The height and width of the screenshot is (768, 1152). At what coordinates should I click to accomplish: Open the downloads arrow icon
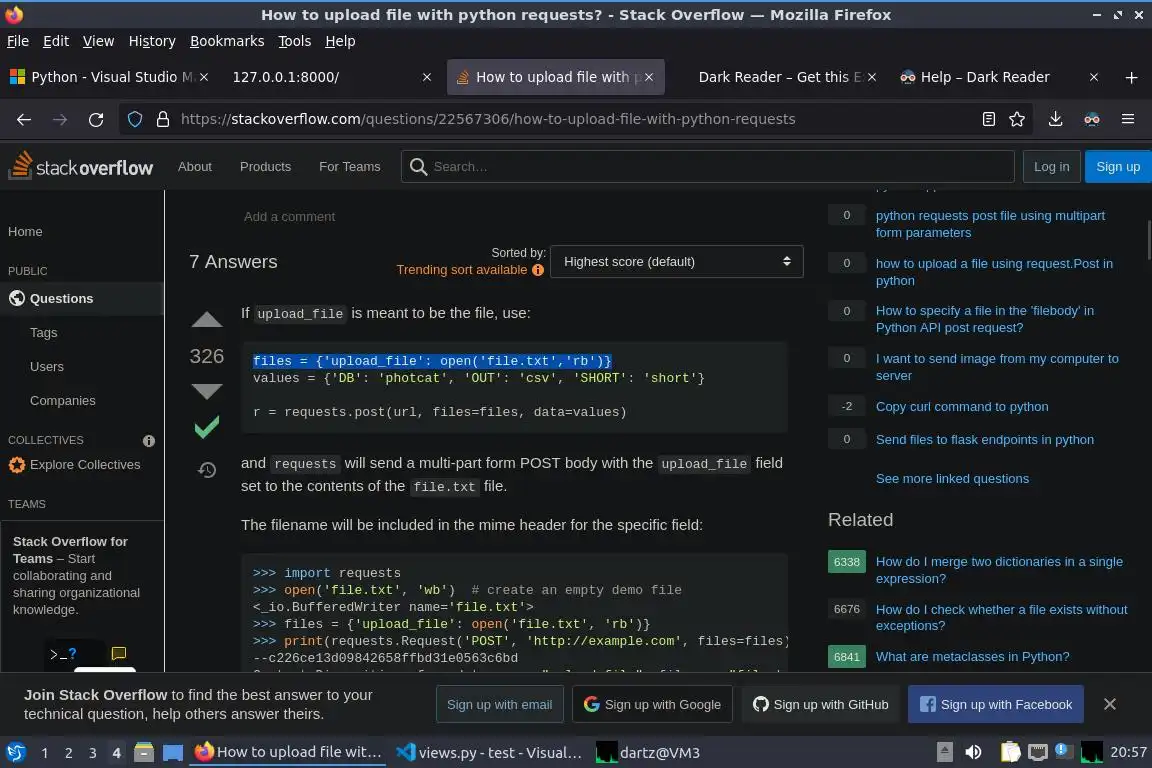[1055, 119]
